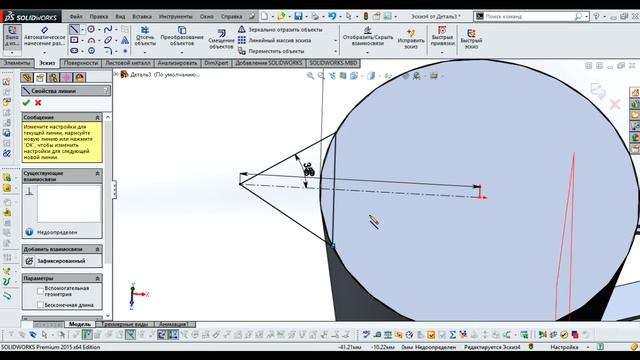
Task: Select the Centerpoint Arc tool
Action: coord(91,40)
